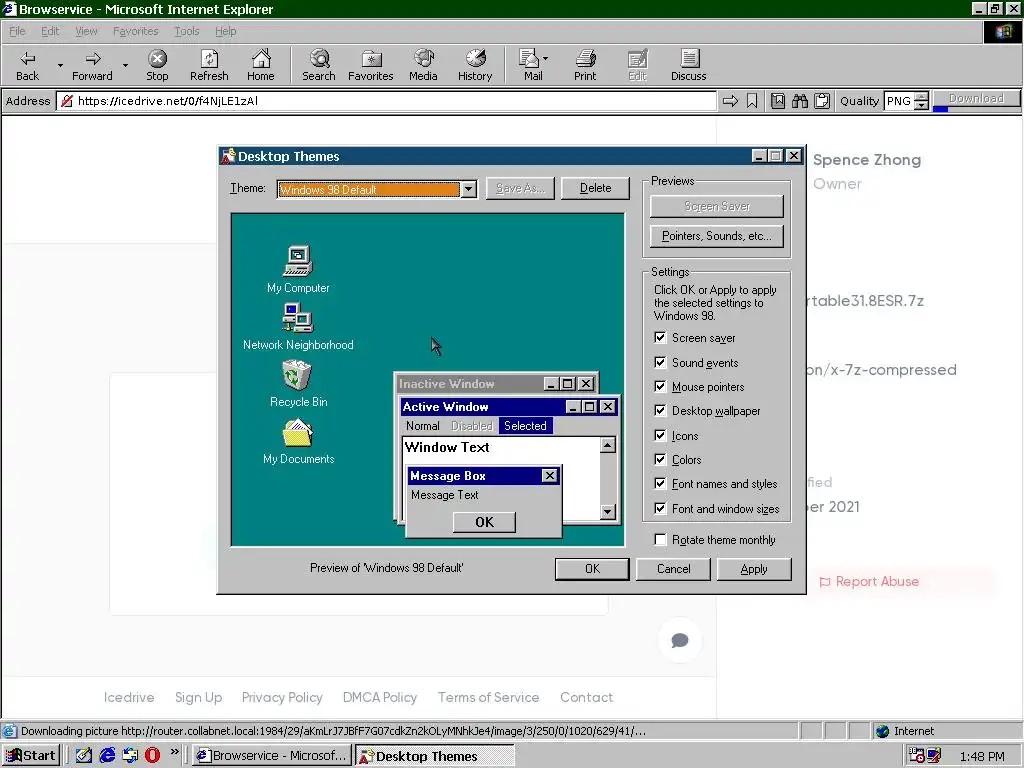Click the binoculars find icon
This screenshot has height=768, width=1024.
(x=800, y=101)
